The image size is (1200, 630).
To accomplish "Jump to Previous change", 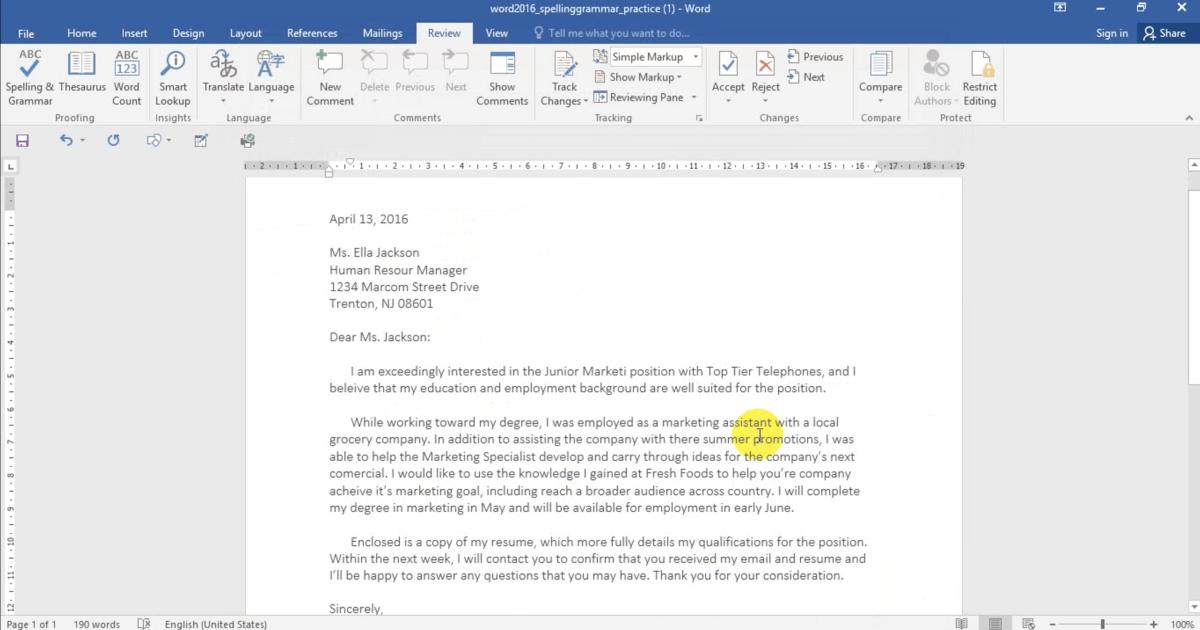I will click(x=815, y=57).
